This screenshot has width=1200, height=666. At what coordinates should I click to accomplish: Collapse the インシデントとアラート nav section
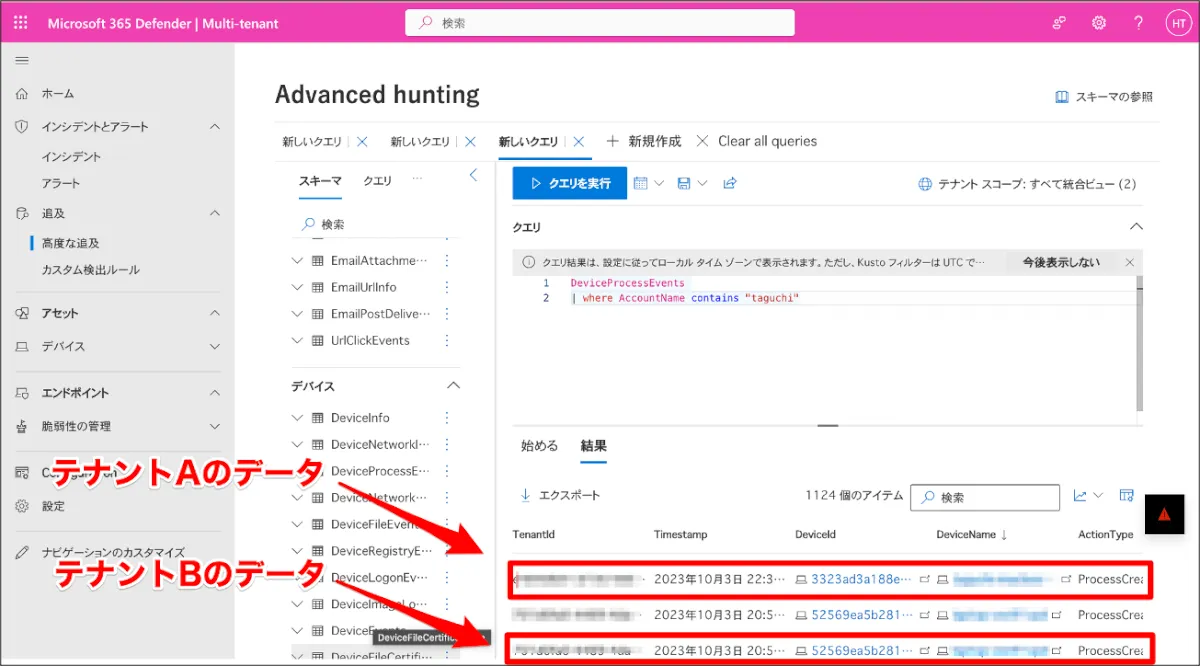[x=214, y=127]
